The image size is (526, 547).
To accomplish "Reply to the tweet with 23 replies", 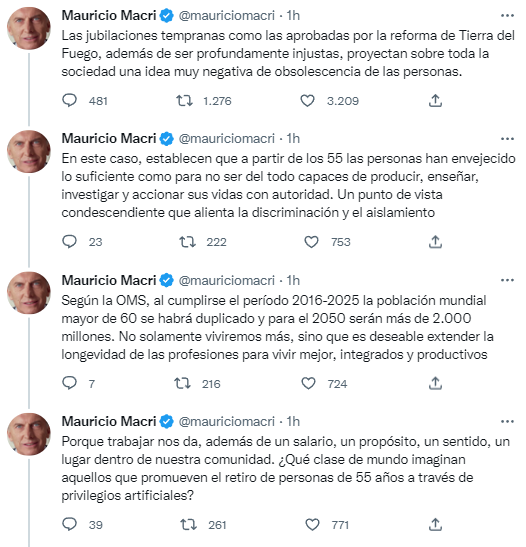I will click(69, 242).
